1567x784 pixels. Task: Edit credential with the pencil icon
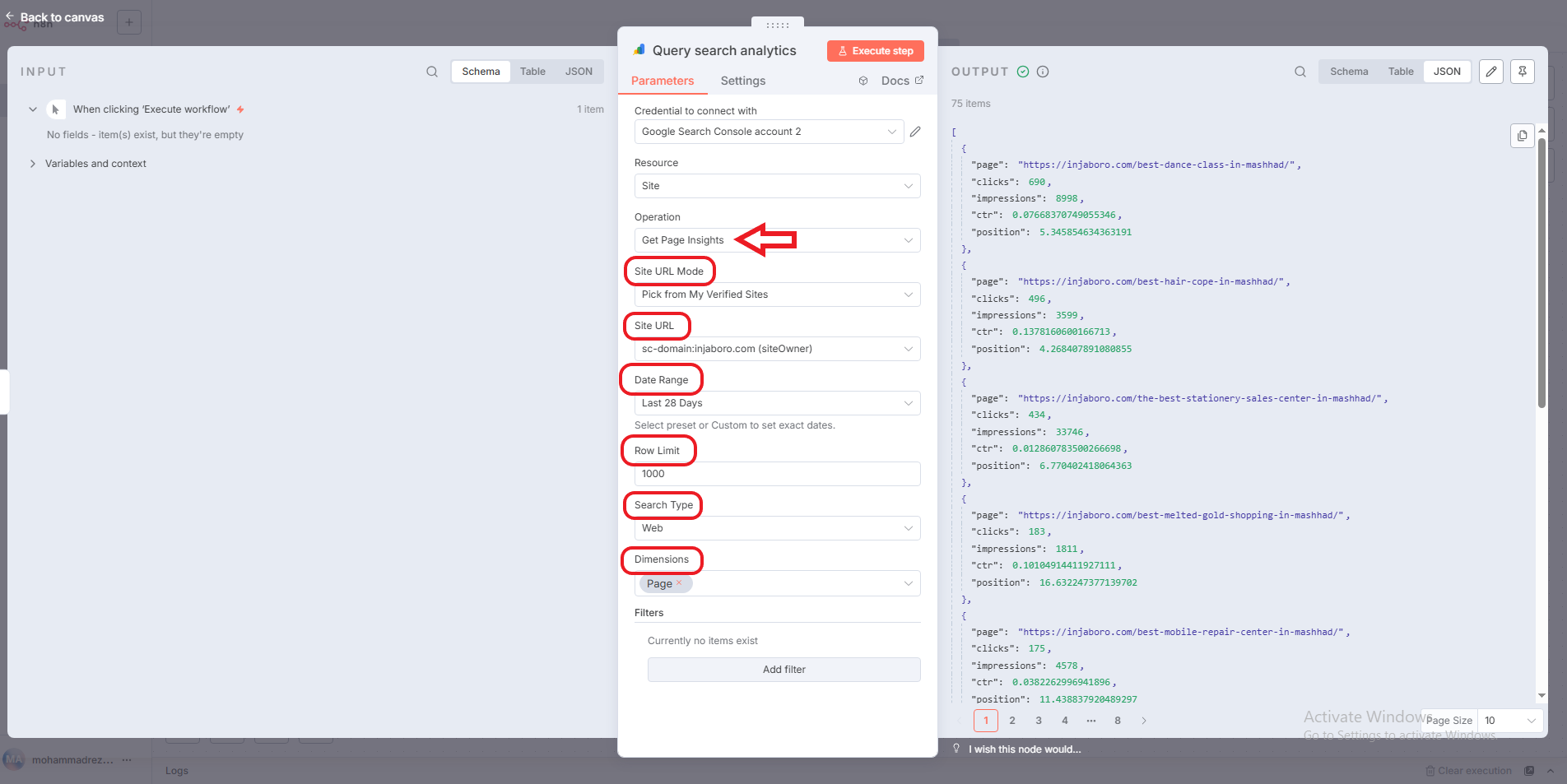[915, 132]
